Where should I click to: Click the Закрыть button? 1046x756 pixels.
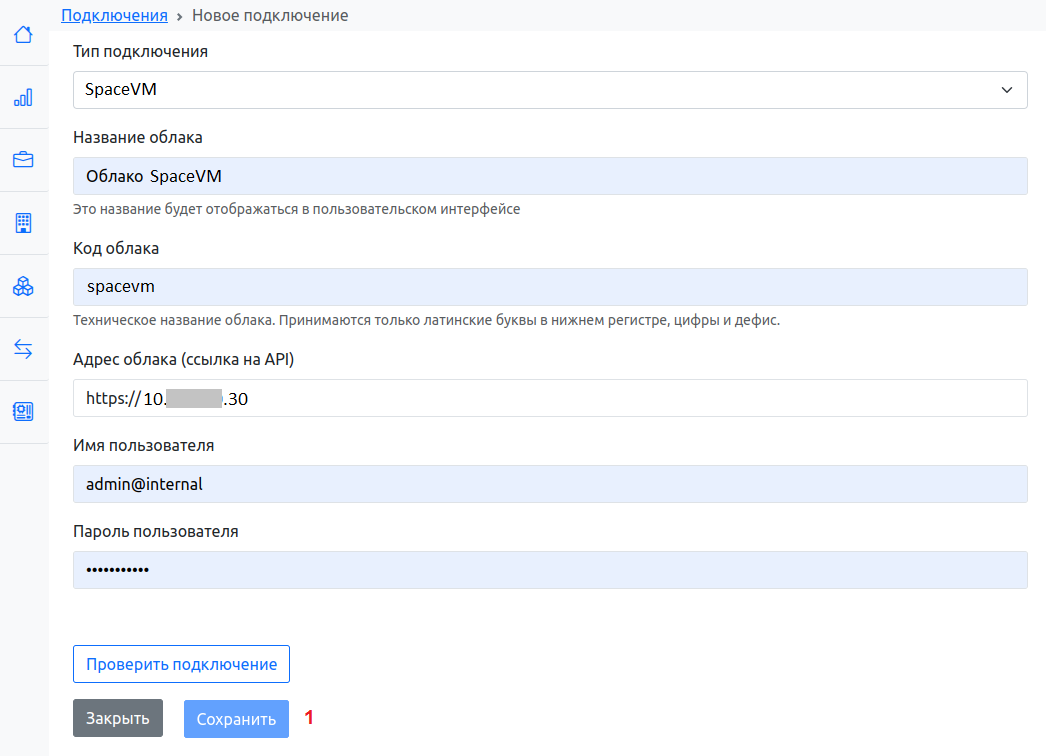[118, 718]
